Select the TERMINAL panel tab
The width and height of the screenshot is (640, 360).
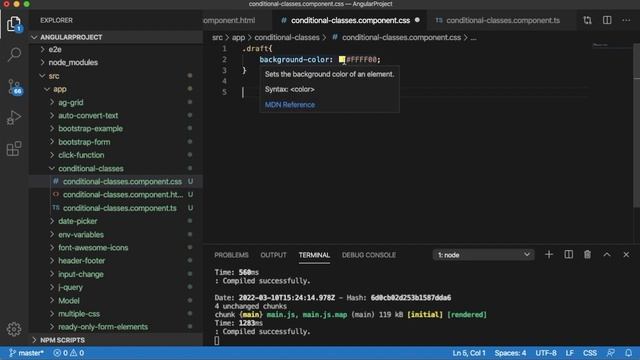coord(314,255)
